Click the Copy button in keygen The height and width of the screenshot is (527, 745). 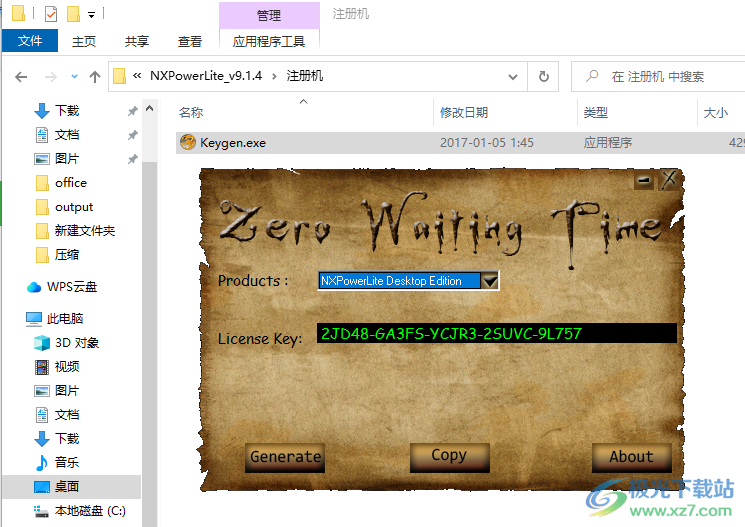[x=449, y=458]
